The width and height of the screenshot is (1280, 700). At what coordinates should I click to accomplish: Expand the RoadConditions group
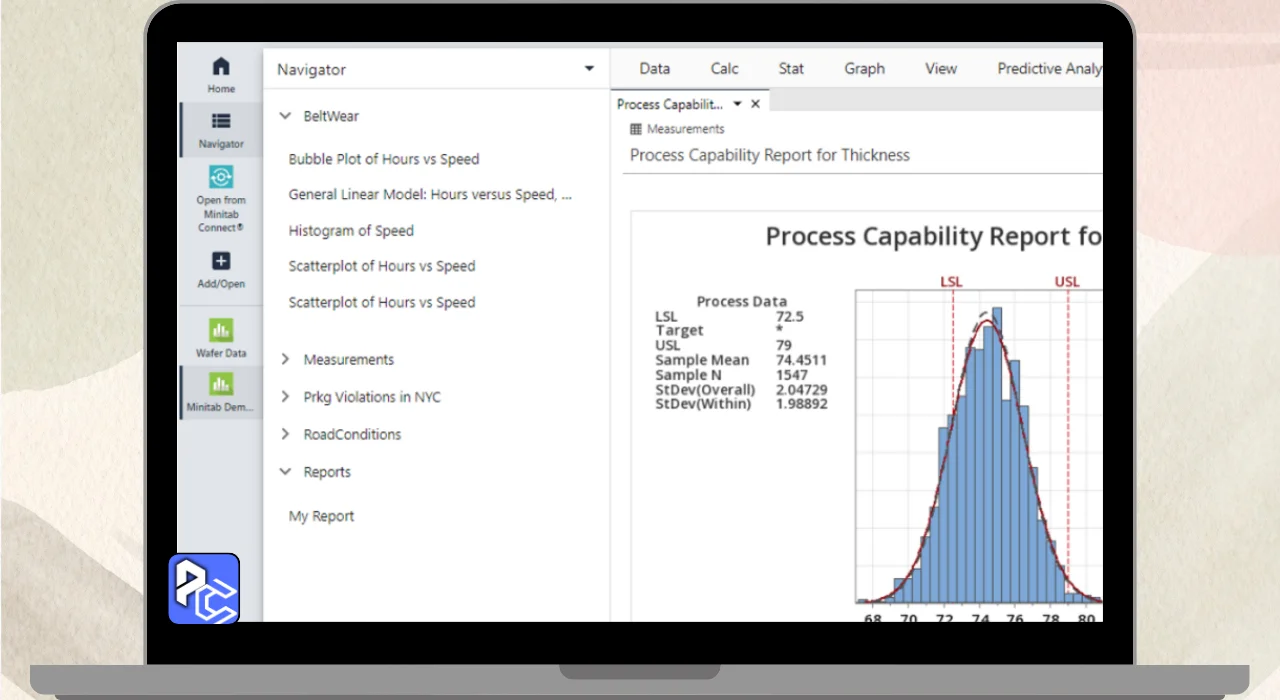click(x=285, y=434)
